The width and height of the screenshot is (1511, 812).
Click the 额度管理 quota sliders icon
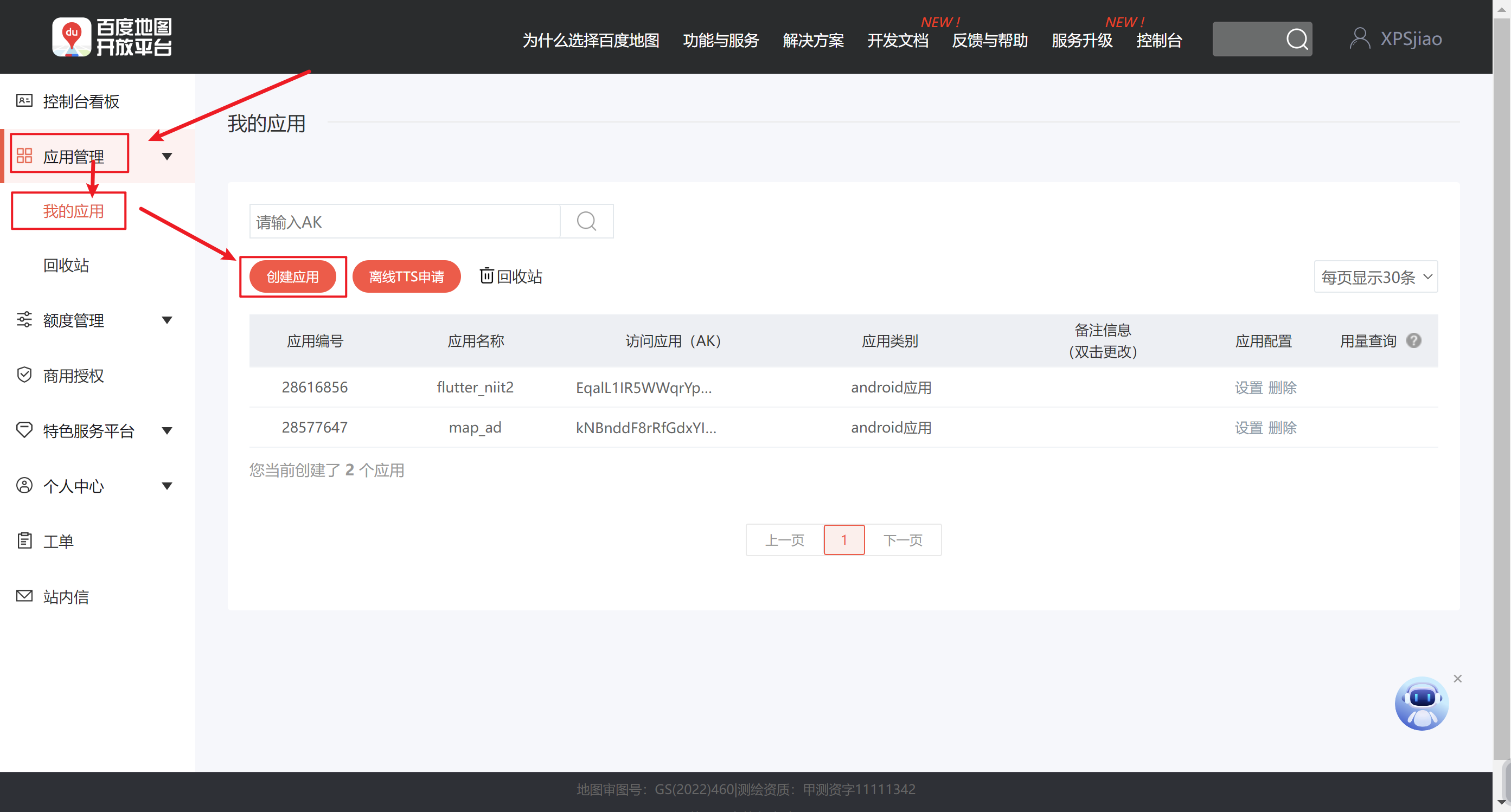point(24,319)
